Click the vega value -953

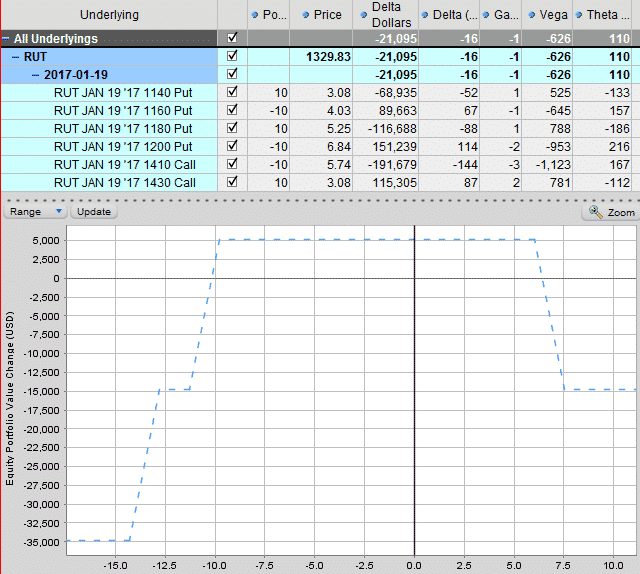[x=558, y=147]
